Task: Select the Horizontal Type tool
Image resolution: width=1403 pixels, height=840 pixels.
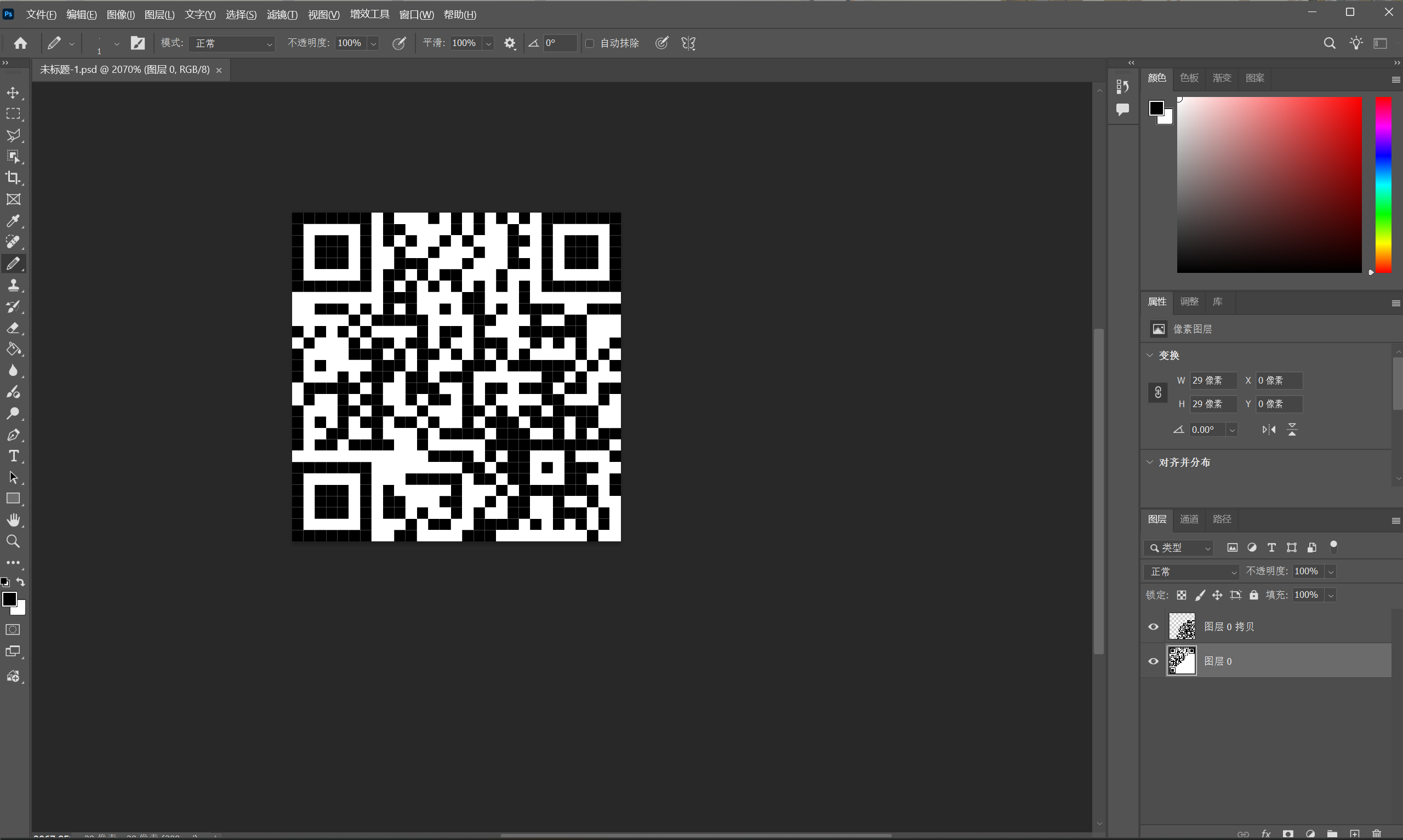Action: (13, 456)
